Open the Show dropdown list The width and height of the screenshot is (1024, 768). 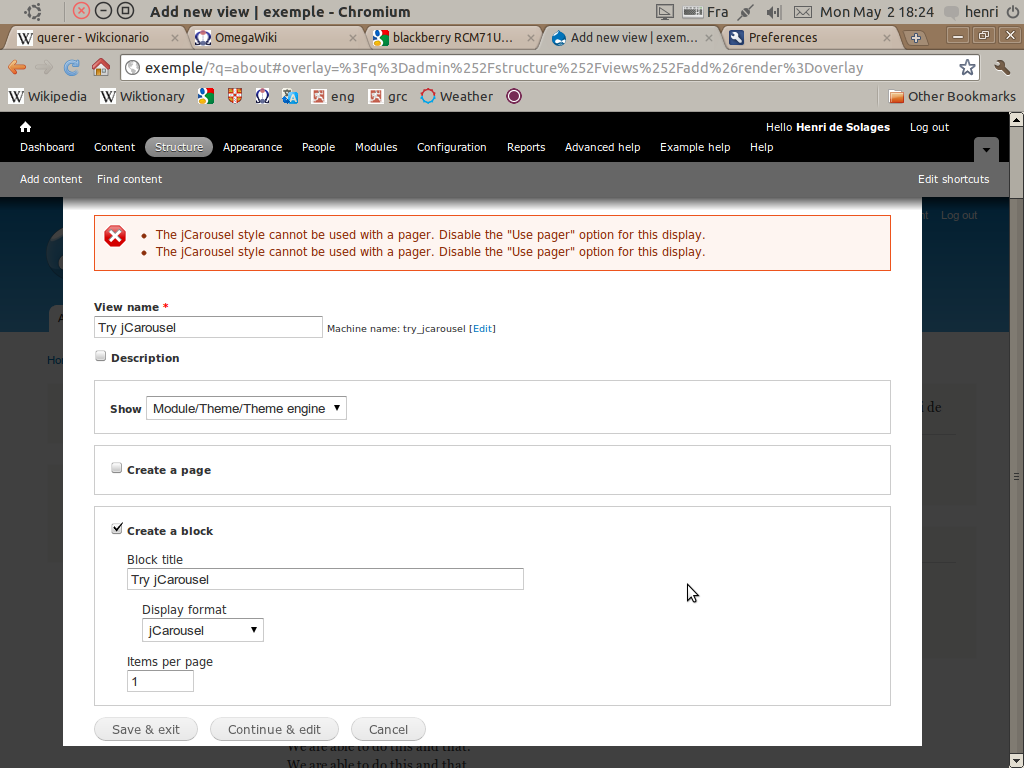tap(246, 408)
